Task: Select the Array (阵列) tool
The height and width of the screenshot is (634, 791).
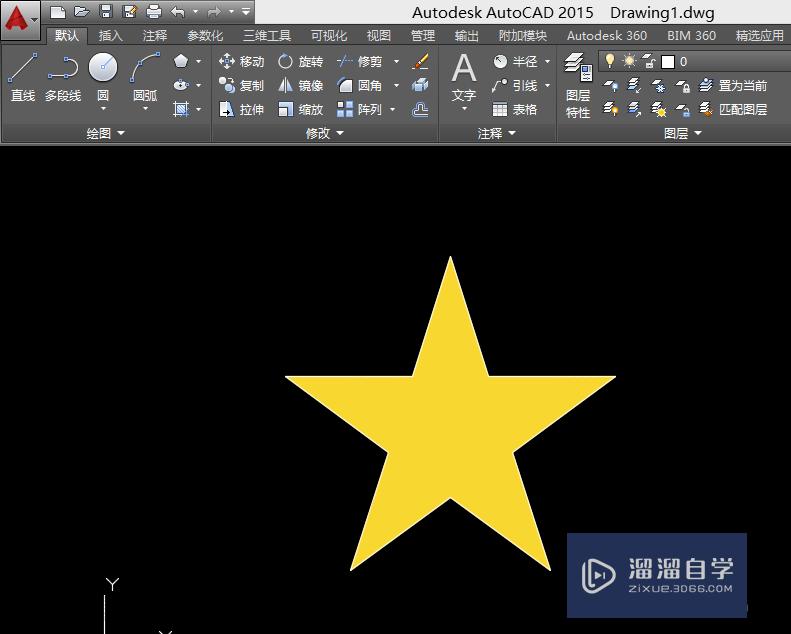Action: (x=360, y=109)
